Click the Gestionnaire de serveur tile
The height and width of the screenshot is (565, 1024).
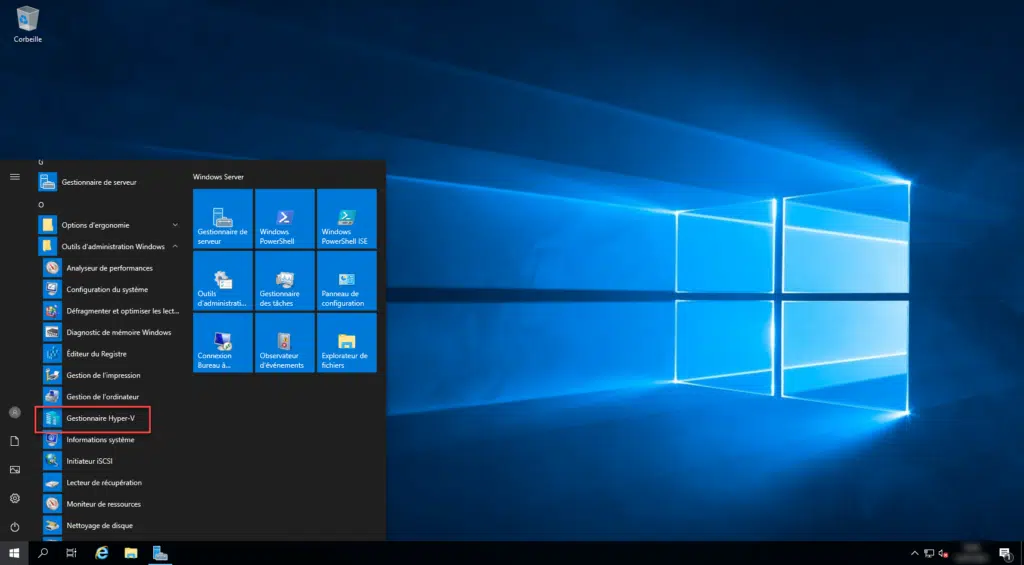point(223,219)
